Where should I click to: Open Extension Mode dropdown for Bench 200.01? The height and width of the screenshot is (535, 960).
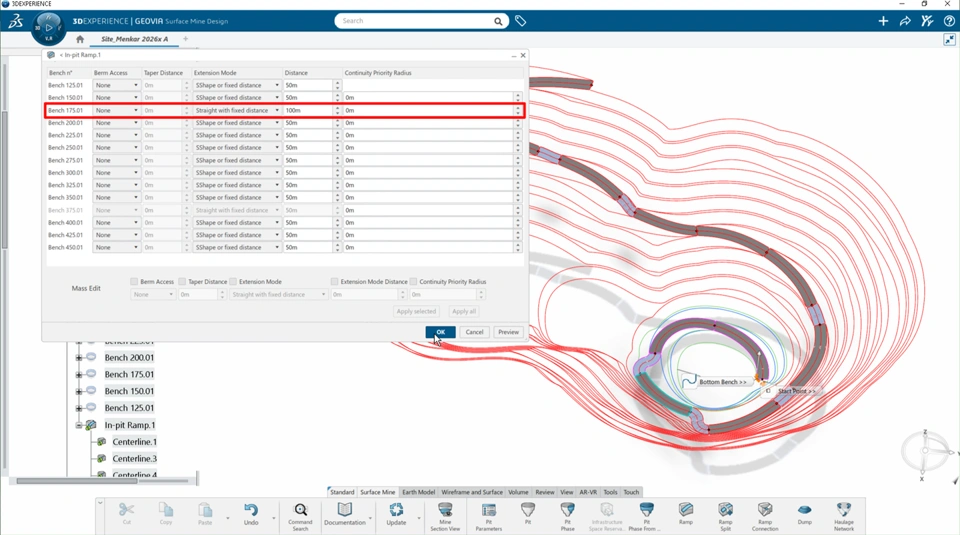[237, 122]
